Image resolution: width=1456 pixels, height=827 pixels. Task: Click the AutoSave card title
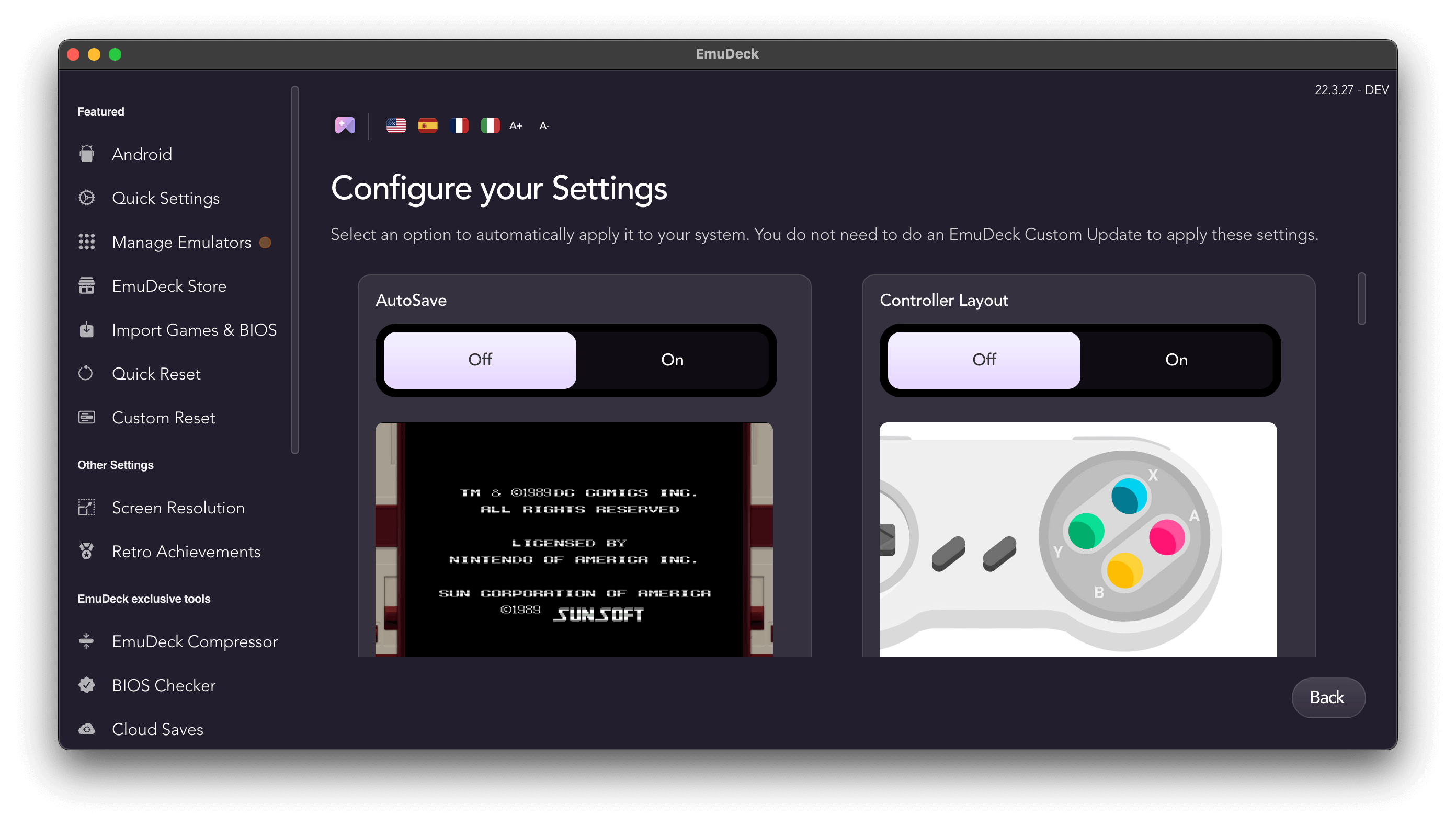(x=411, y=300)
